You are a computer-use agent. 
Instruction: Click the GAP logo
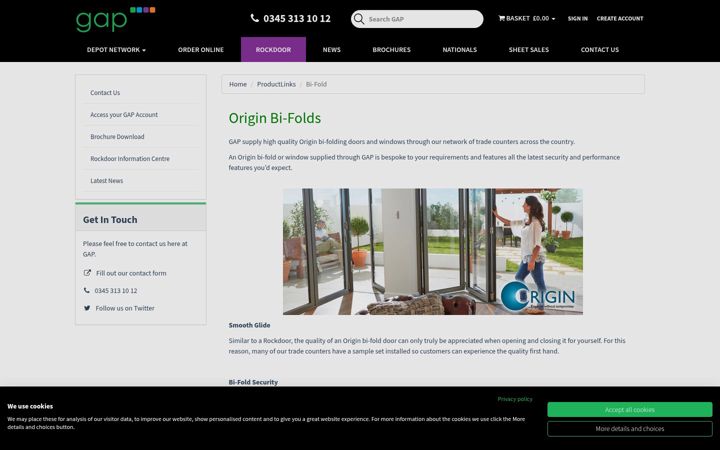[115, 19]
